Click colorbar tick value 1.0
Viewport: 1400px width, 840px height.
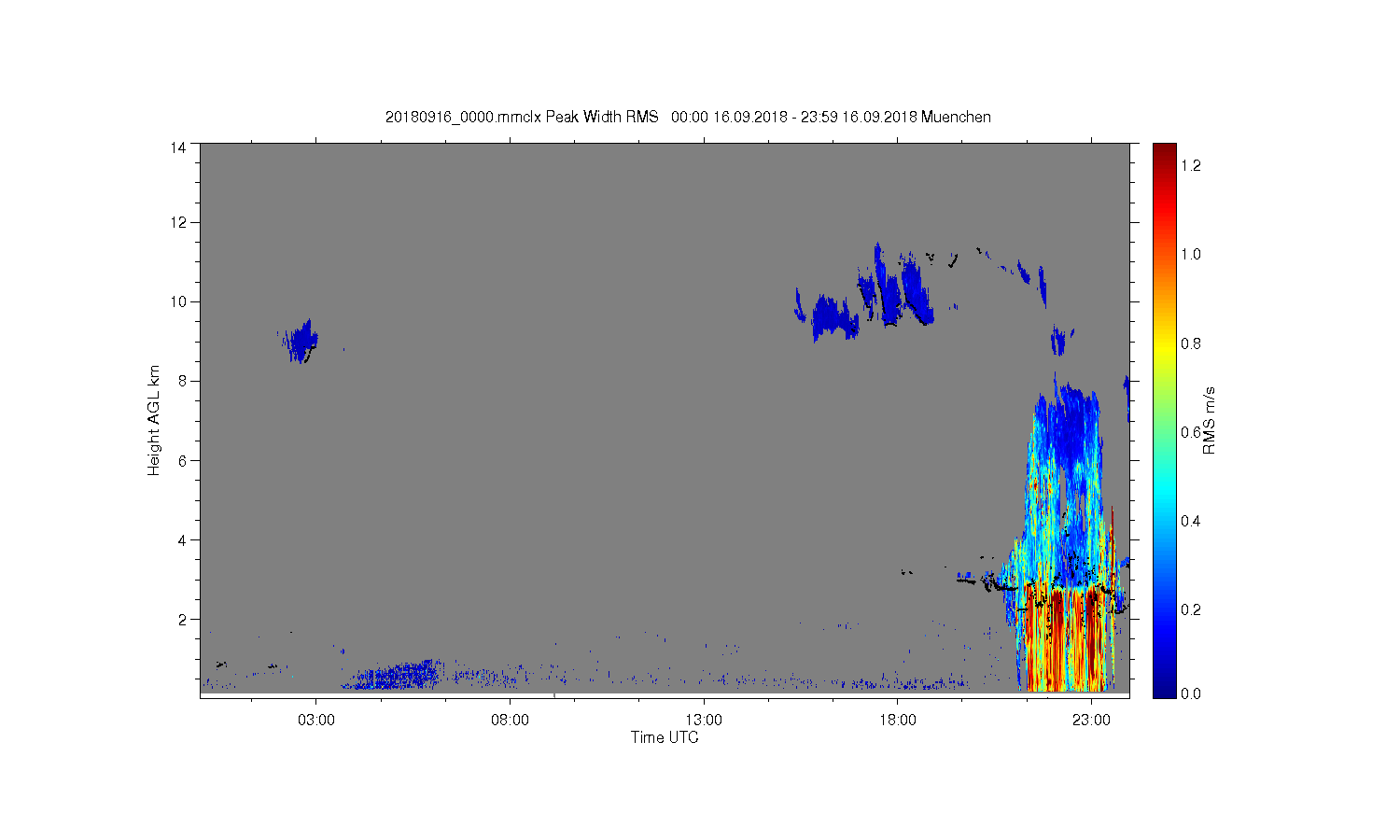[x=1191, y=254]
